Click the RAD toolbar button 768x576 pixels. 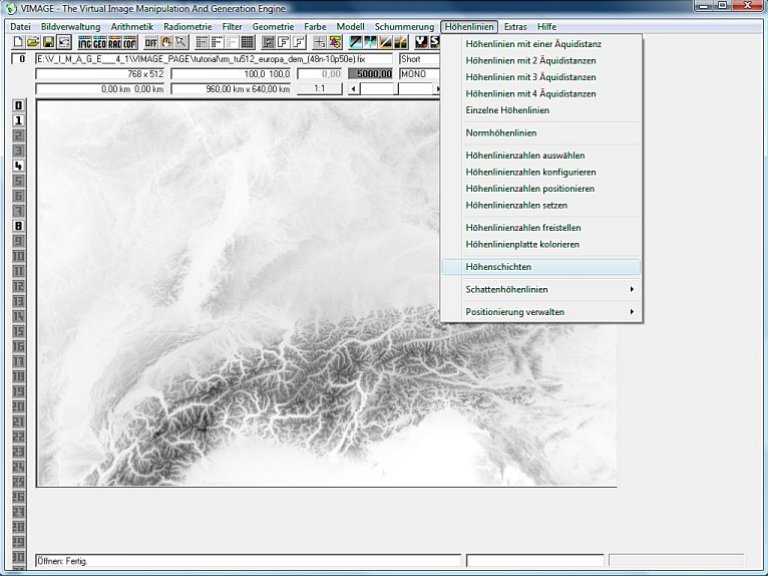point(114,43)
